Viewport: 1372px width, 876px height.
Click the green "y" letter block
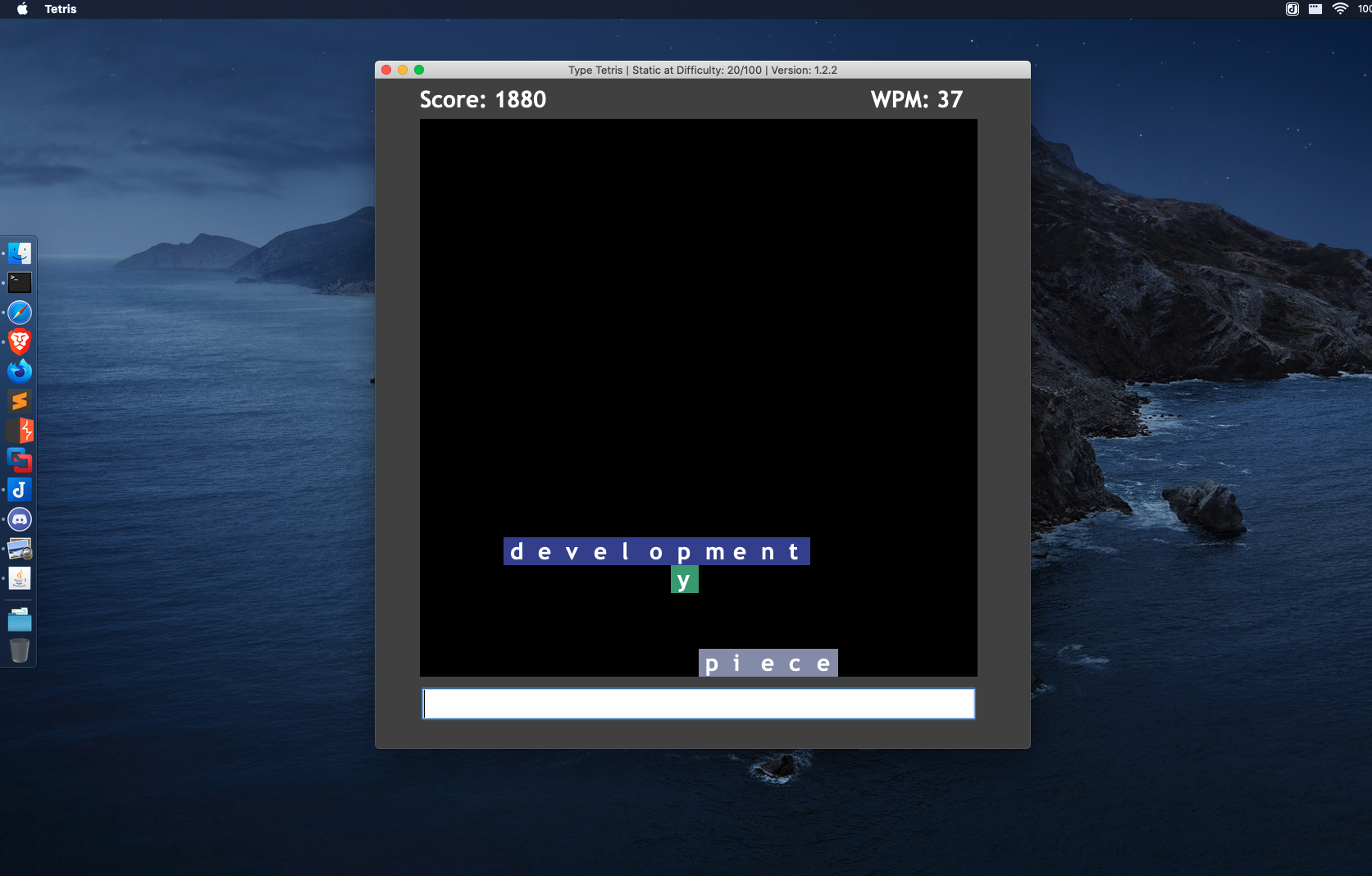pyautogui.click(x=685, y=579)
